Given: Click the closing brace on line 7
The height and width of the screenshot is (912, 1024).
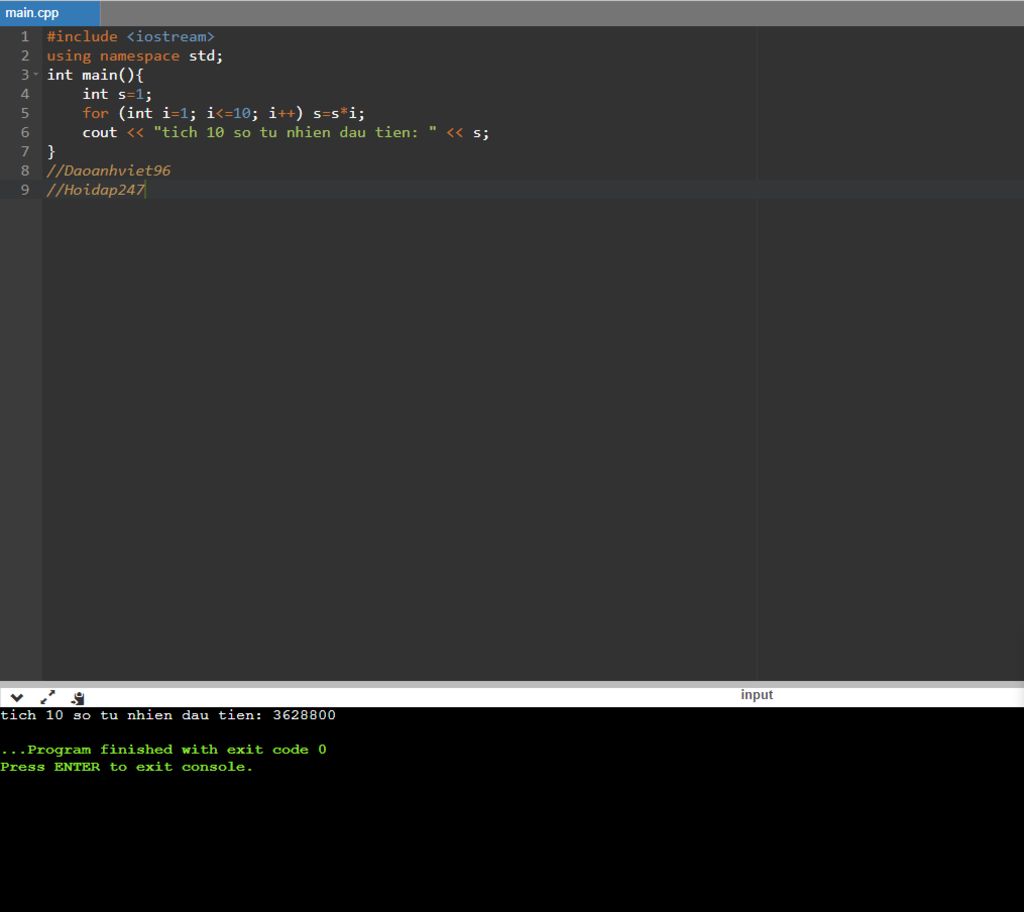Looking at the screenshot, I should [51, 152].
